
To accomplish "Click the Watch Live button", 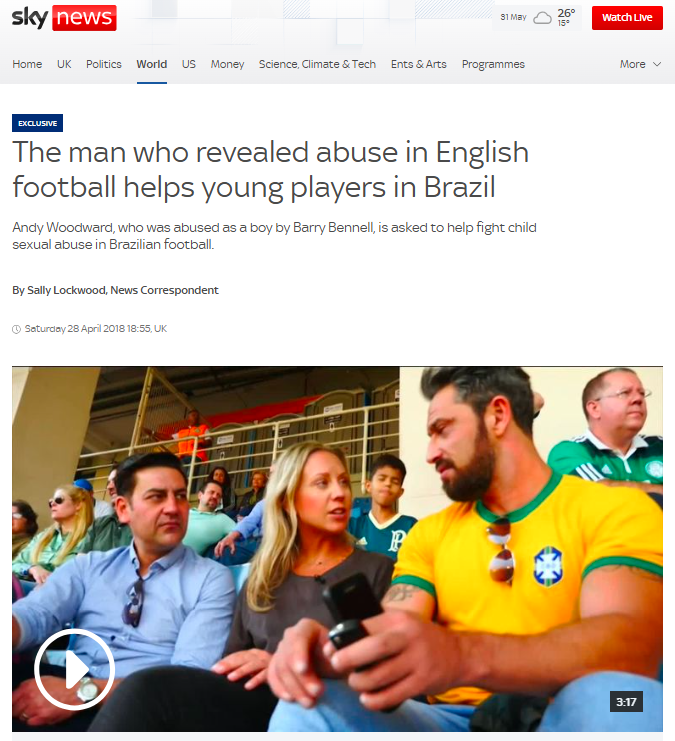I will pyautogui.click(x=627, y=17).
